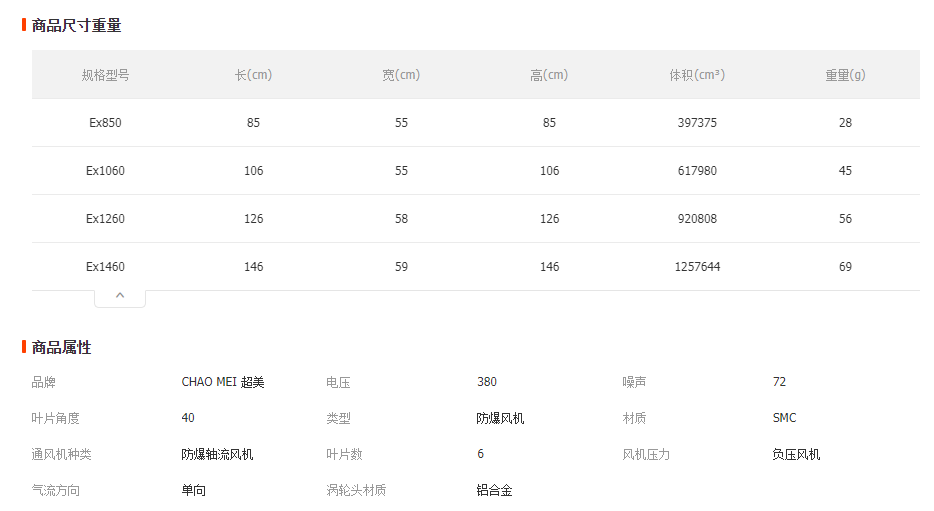The width and height of the screenshot is (934, 511).
Task: Click the 长(cm) column header
Action: pos(253,75)
